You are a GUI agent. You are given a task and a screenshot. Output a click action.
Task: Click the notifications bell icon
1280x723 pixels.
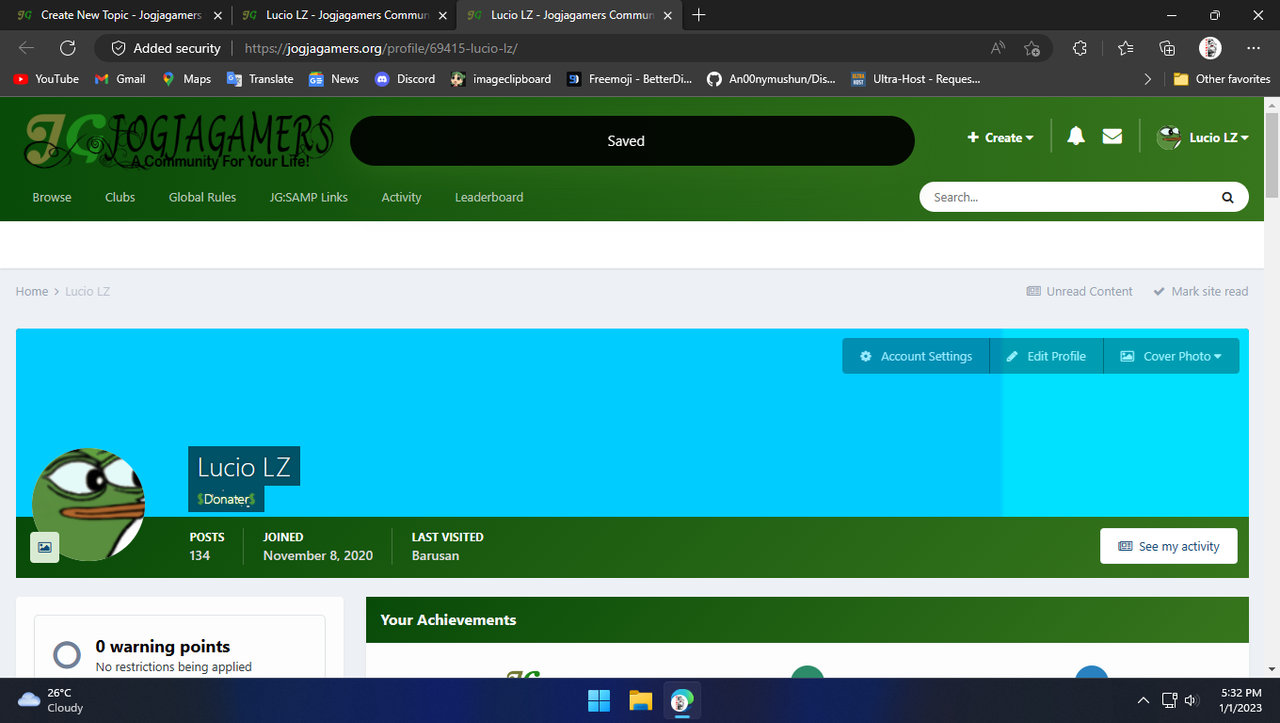(1076, 137)
